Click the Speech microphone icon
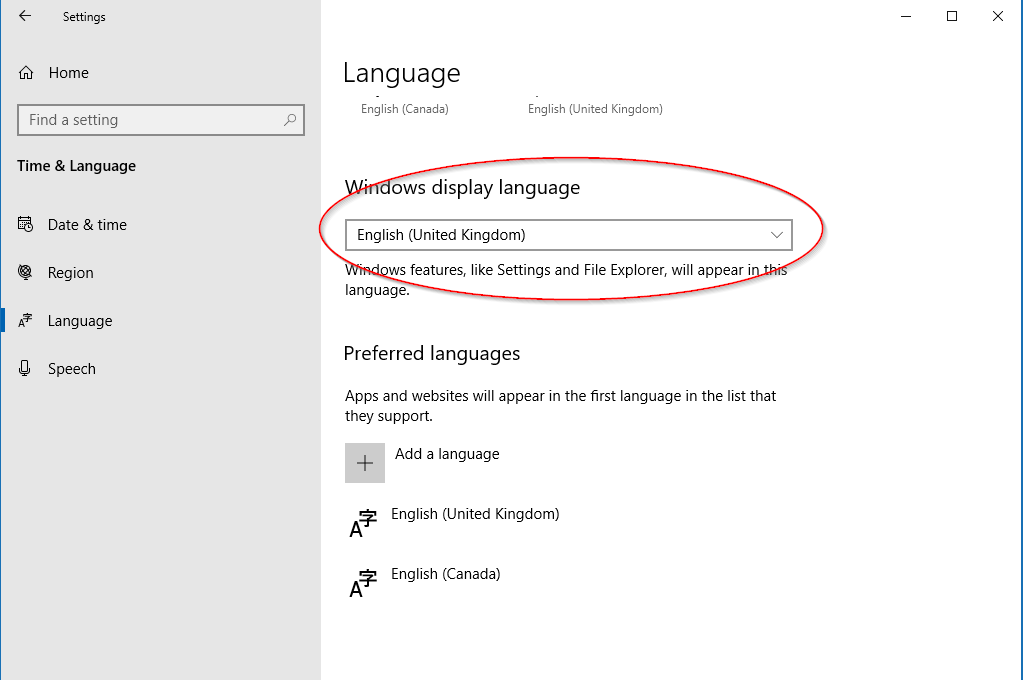 pyautogui.click(x=25, y=369)
